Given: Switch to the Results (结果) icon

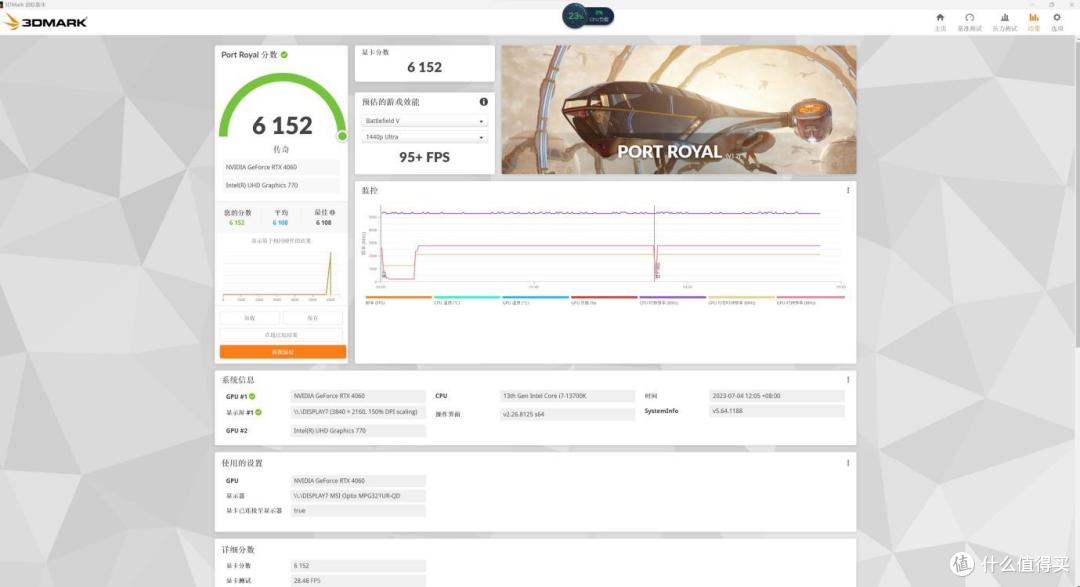Looking at the screenshot, I should point(1033,21).
